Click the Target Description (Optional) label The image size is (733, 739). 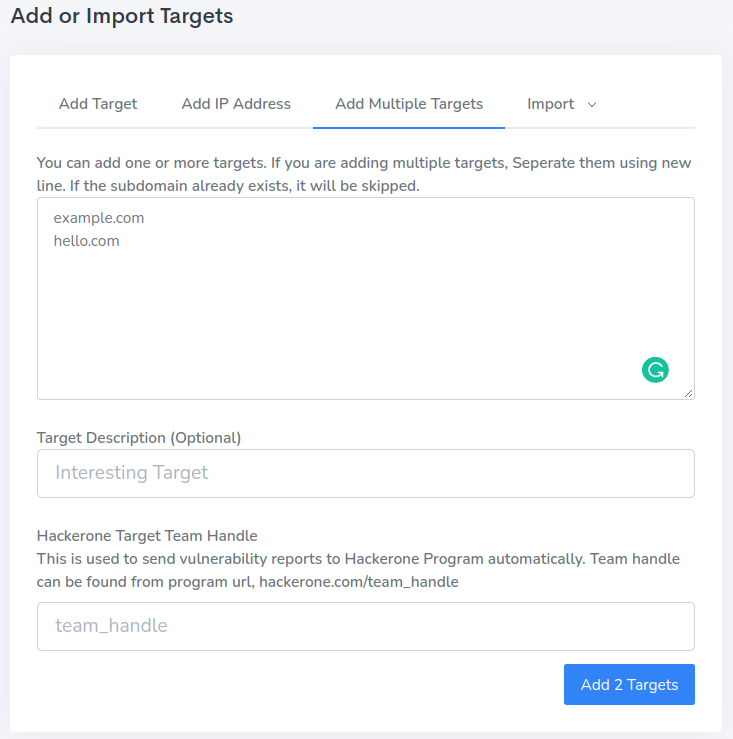coord(139,437)
